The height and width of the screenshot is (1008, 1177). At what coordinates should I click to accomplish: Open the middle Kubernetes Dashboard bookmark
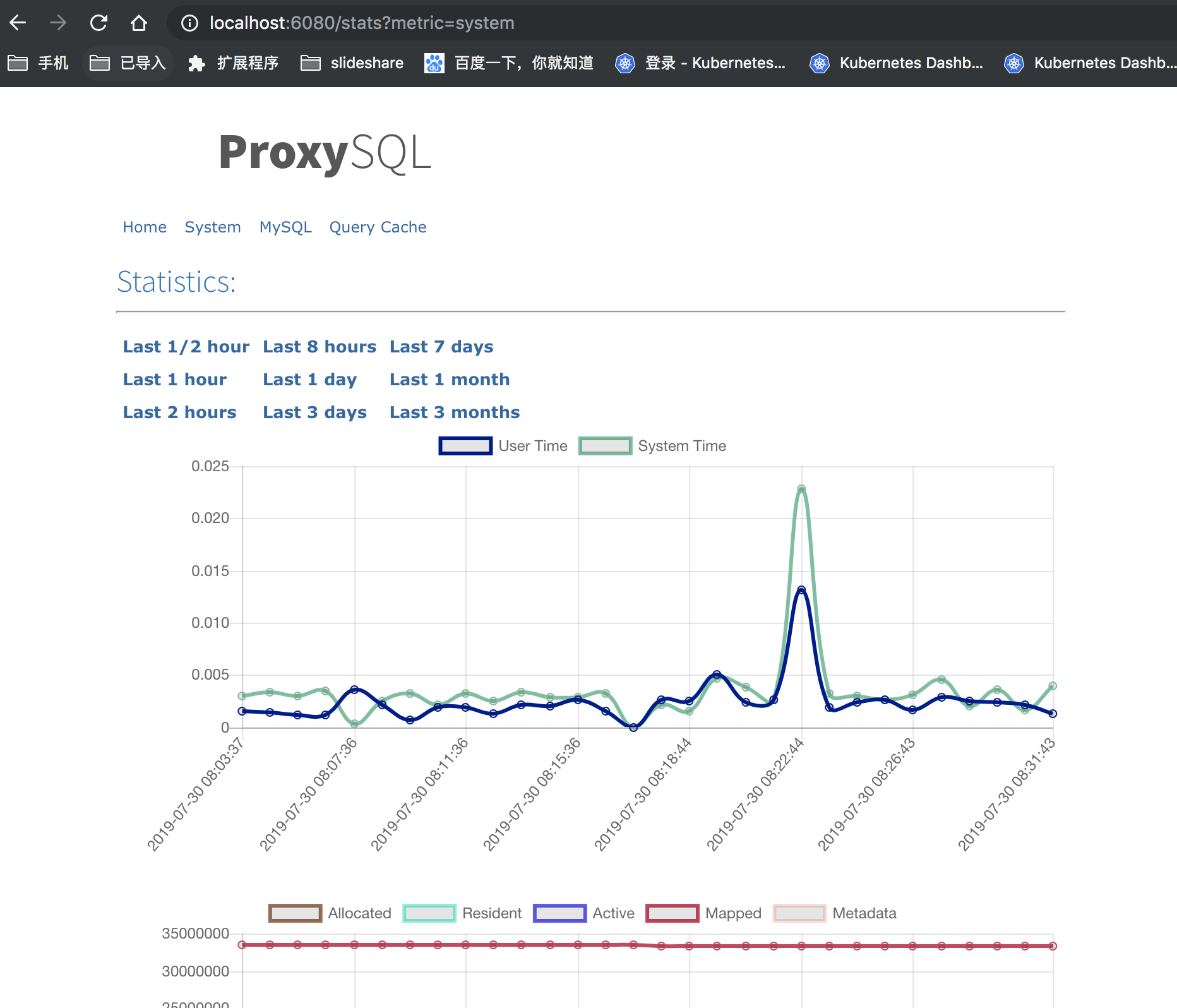click(896, 63)
